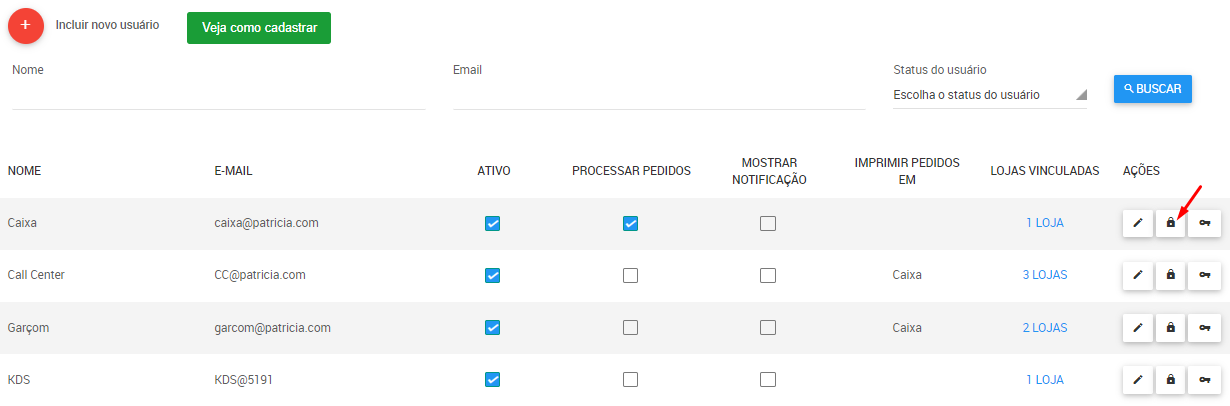1230x406 pixels.
Task: Edit the Call Center user via pencil
Action: [x=1138, y=275]
